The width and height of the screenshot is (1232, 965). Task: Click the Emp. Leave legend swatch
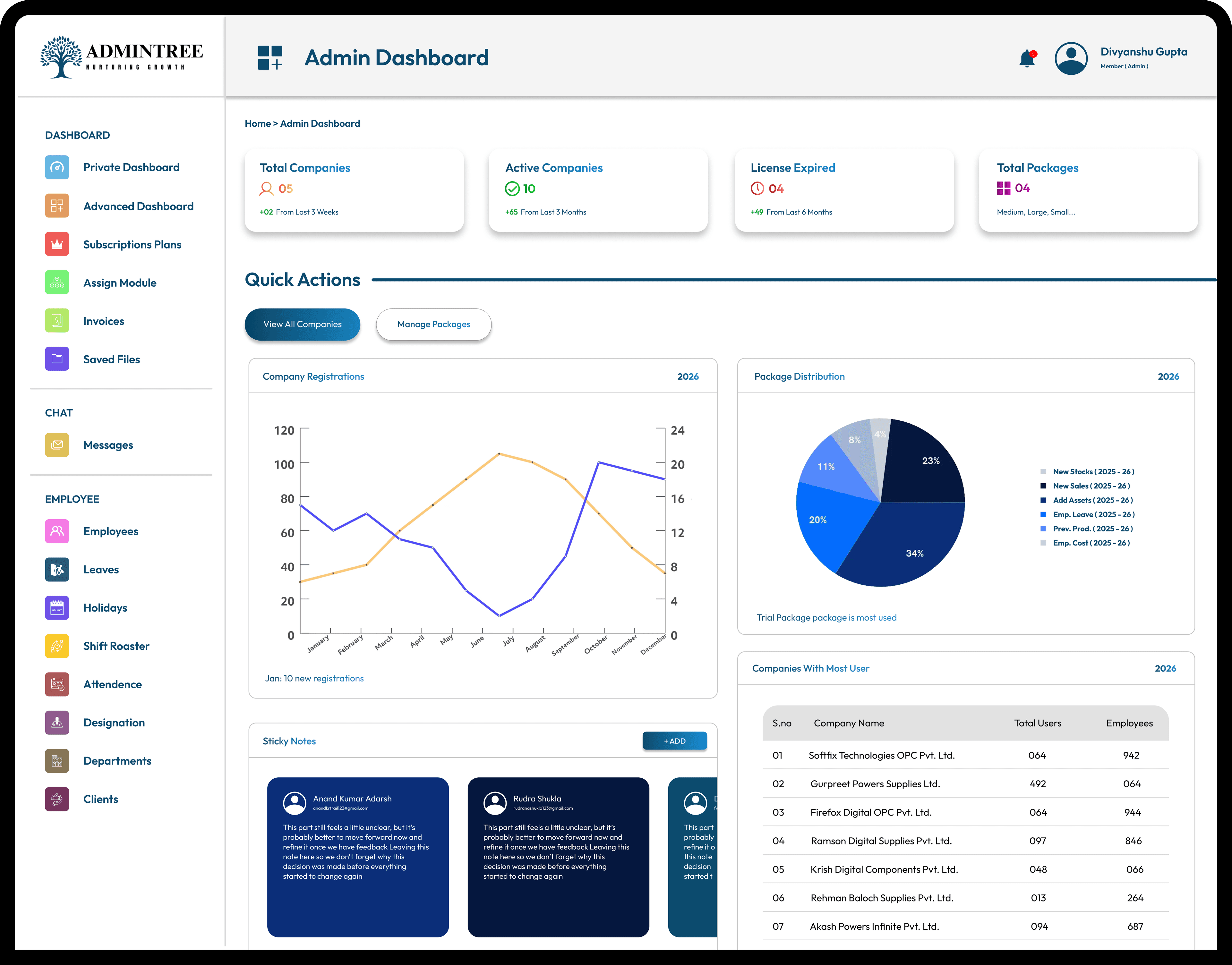tap(1043, 514)
